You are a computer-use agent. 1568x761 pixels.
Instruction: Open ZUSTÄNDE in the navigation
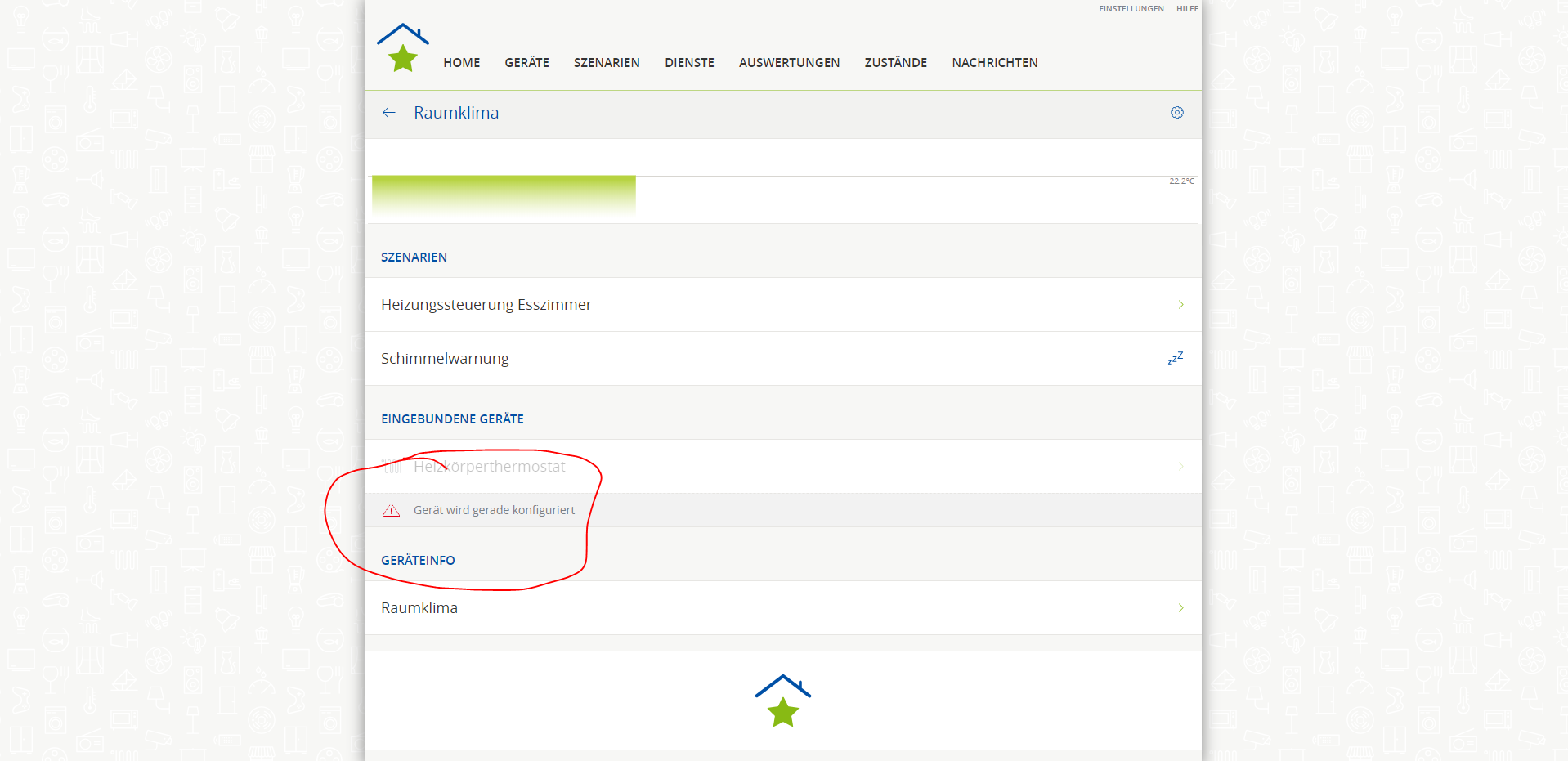pos(895,63)
